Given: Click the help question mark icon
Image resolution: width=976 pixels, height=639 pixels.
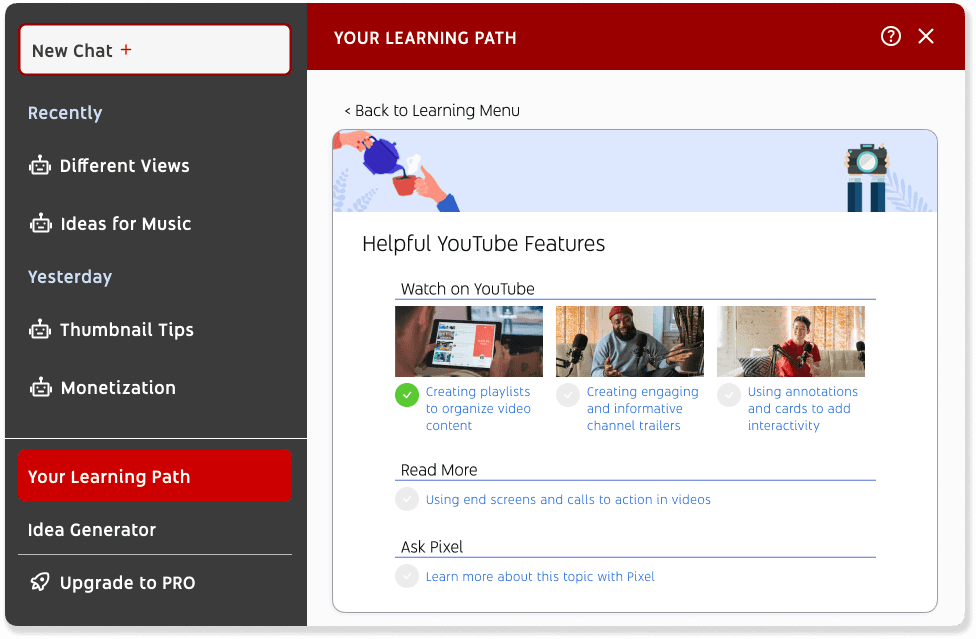Looking at the screenshot, I should (x=891, y=36).
